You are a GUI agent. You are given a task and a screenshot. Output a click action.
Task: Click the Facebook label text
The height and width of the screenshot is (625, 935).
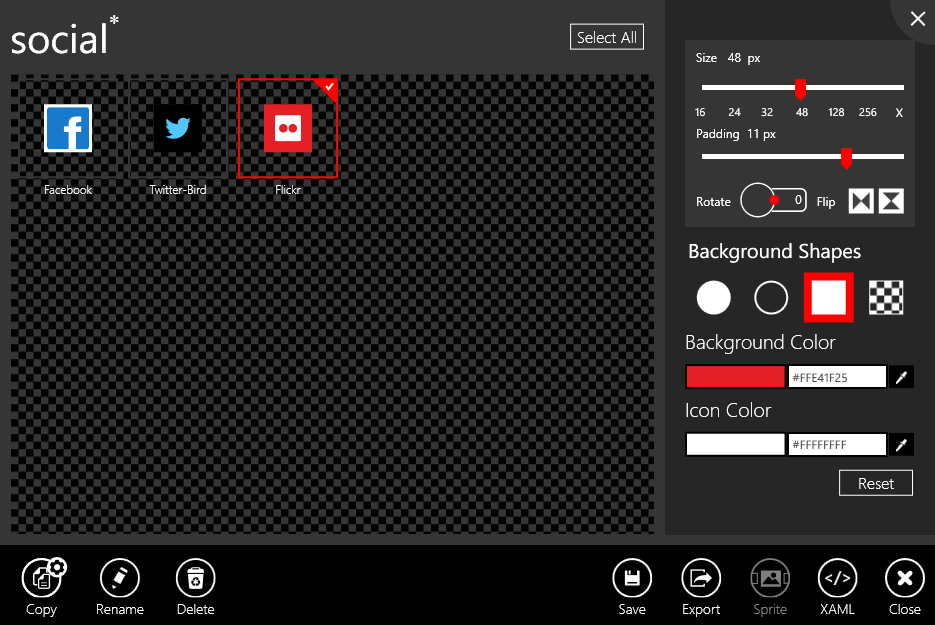click(68, 190)
